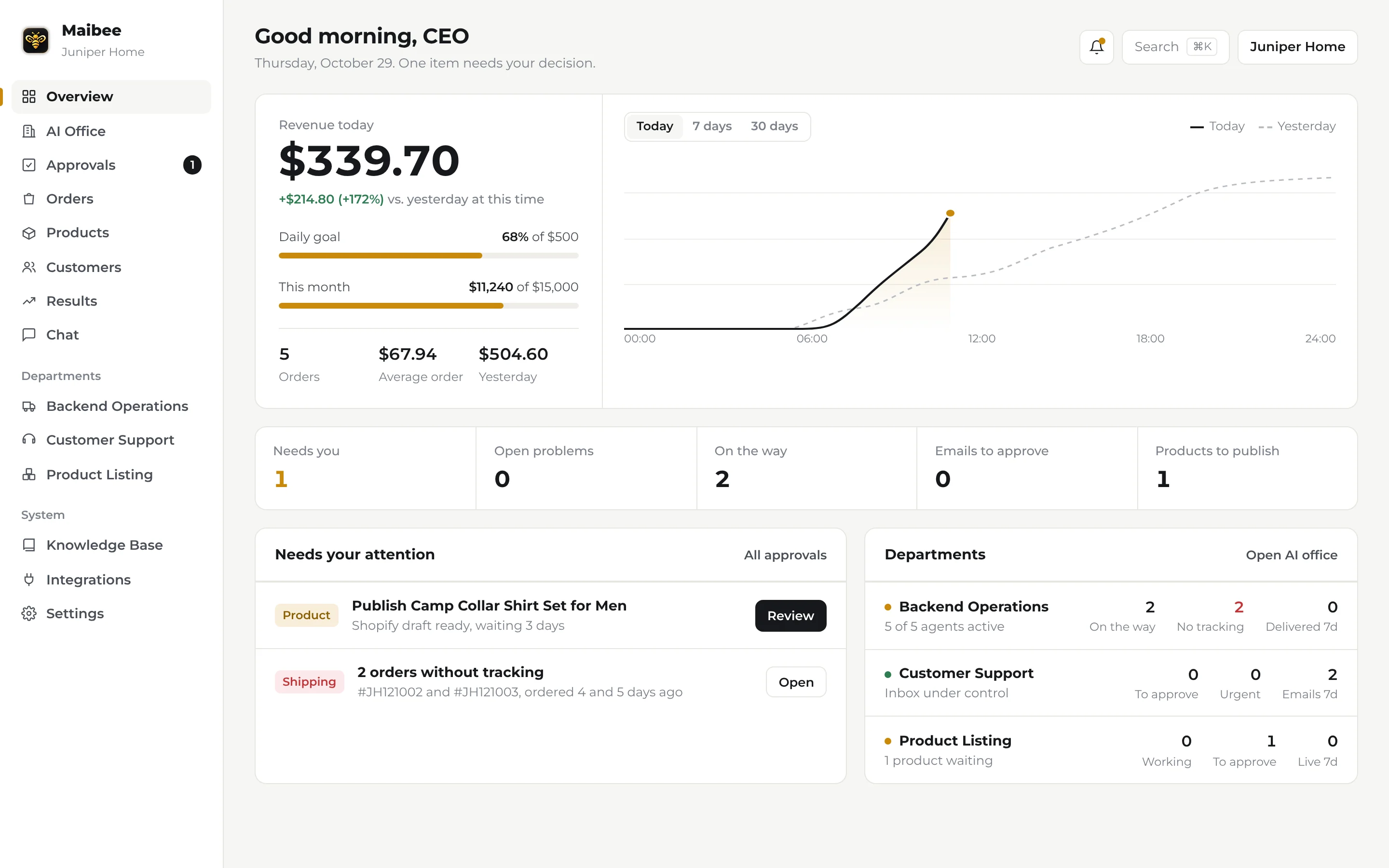Click the Settings gear icon
The width and height of the screenshot is (1389, 868).
[29, 613]
